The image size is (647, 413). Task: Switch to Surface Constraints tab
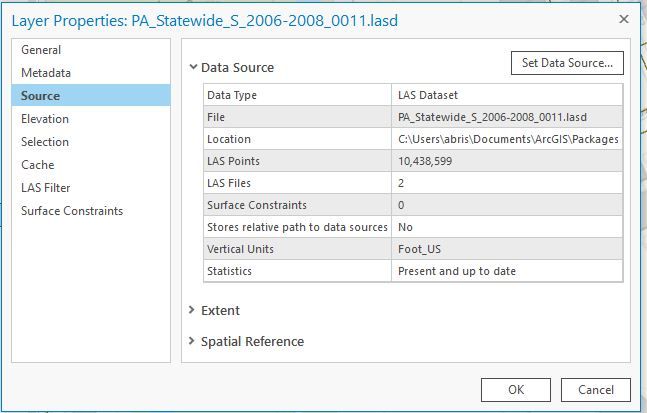[72, 211]
